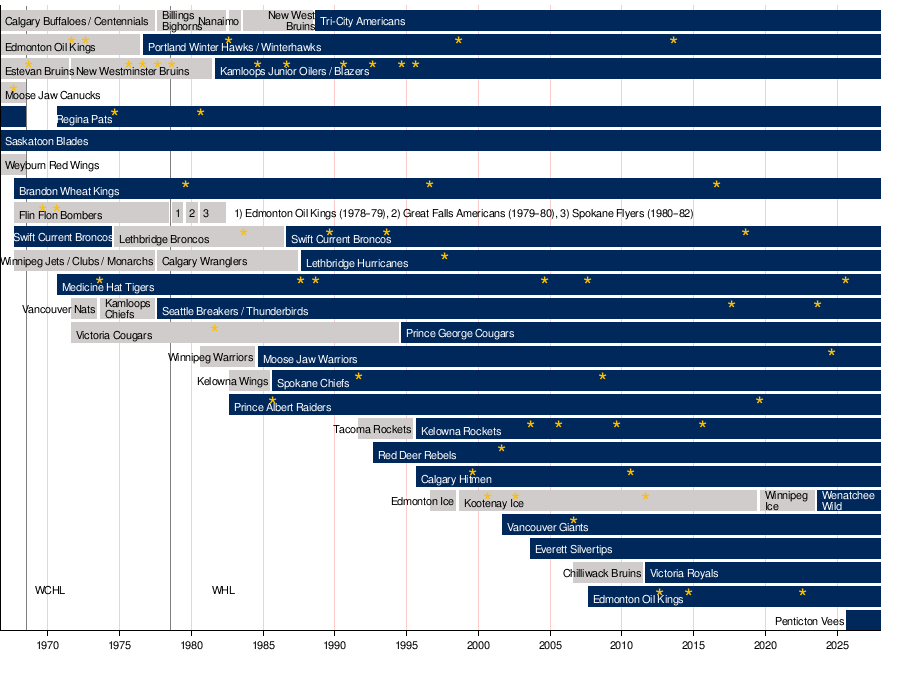The height and width of the screenshot is (680, 900).
Task: Click the 2000 year axis marker
Action: point(478,645)
